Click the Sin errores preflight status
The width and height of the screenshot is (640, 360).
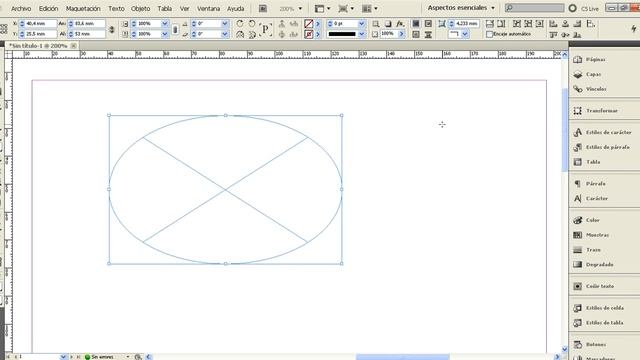[x=99, y=357]
